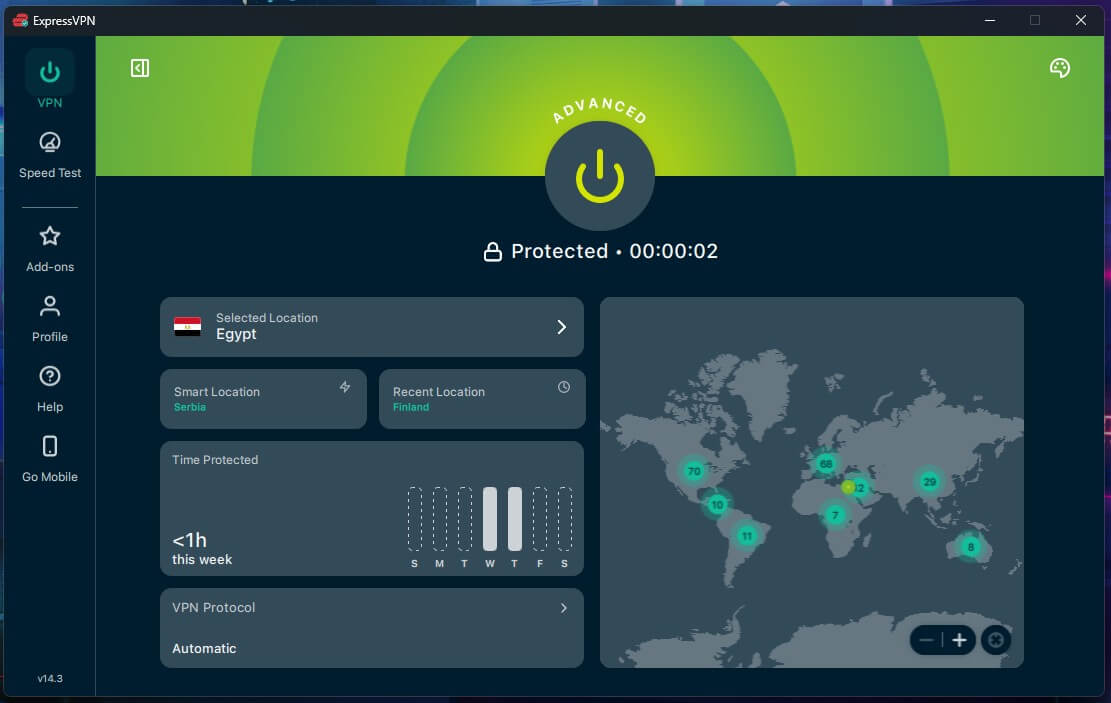Open the VPN tab in sidebar

click(50, 80)
